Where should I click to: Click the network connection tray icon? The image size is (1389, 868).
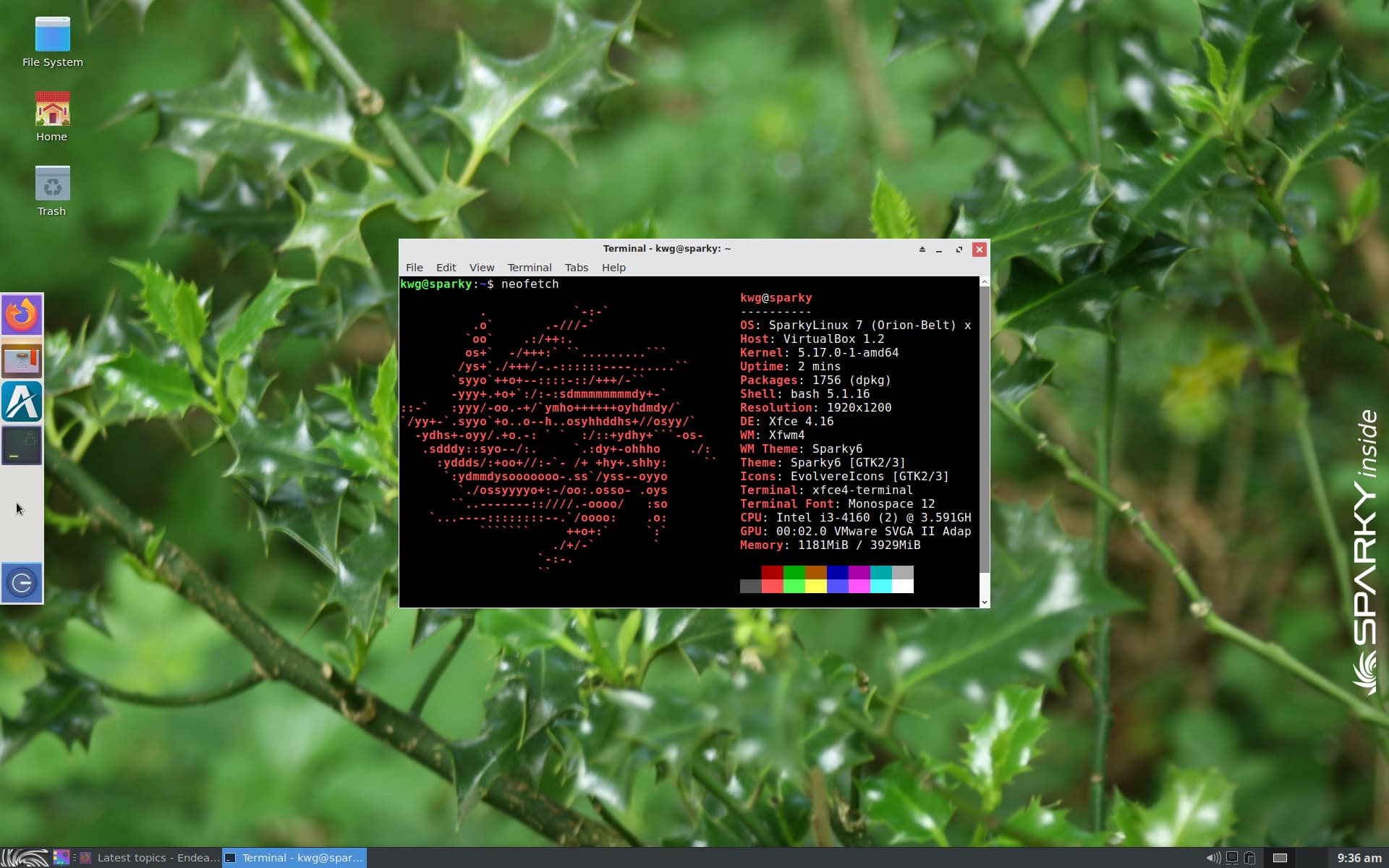tap(1232, 858)
